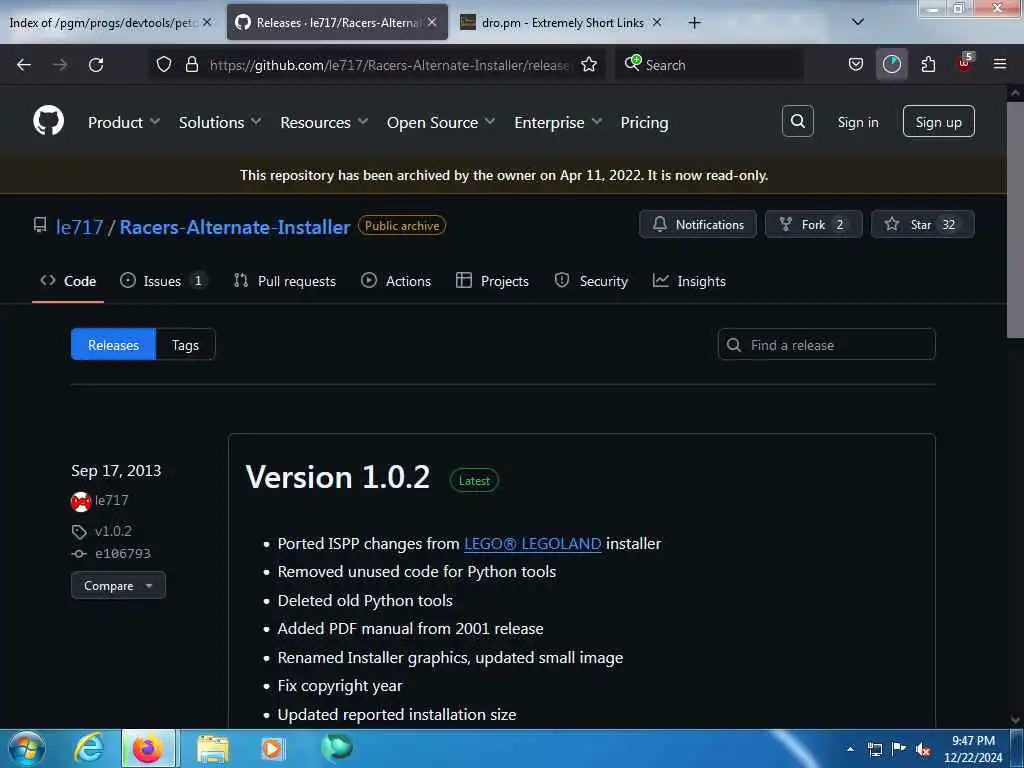Open the Pricing page
Image resolution: width=1024 pixels, height=768 pixels.
pos(644,122)
